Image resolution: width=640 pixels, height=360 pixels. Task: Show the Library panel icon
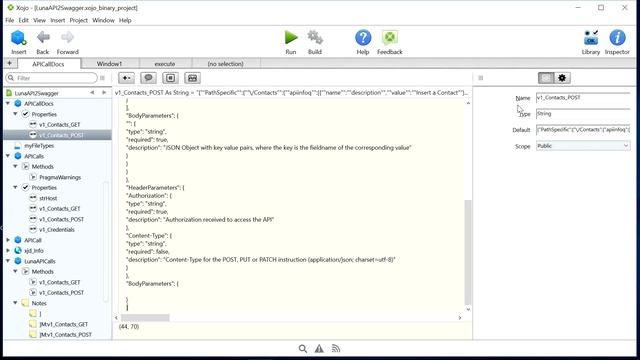(x=591, y=38)
